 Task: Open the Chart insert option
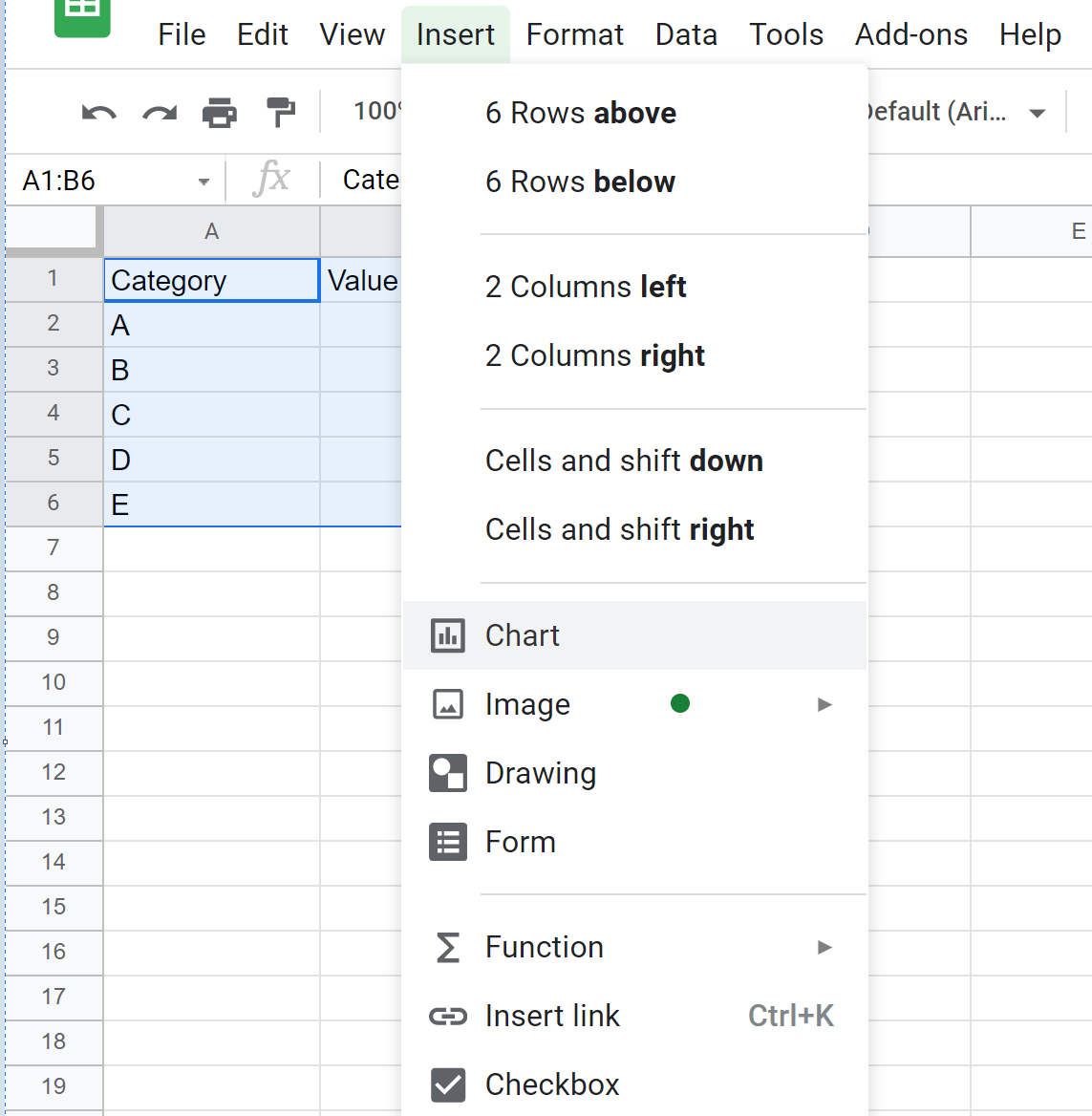point(523,634)
